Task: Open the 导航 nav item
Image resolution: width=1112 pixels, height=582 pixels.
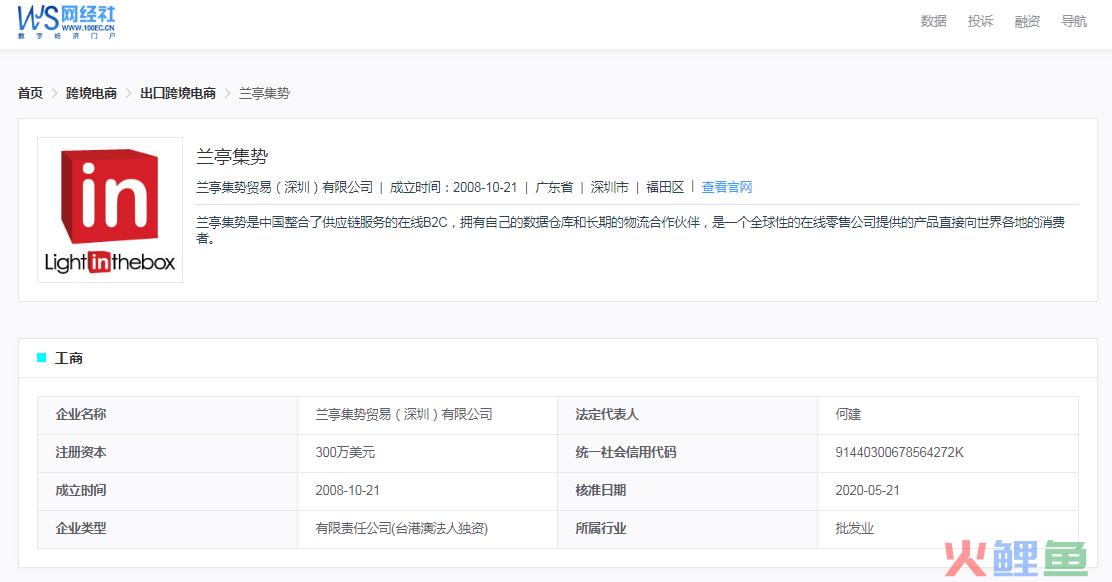Action: 1074,21
